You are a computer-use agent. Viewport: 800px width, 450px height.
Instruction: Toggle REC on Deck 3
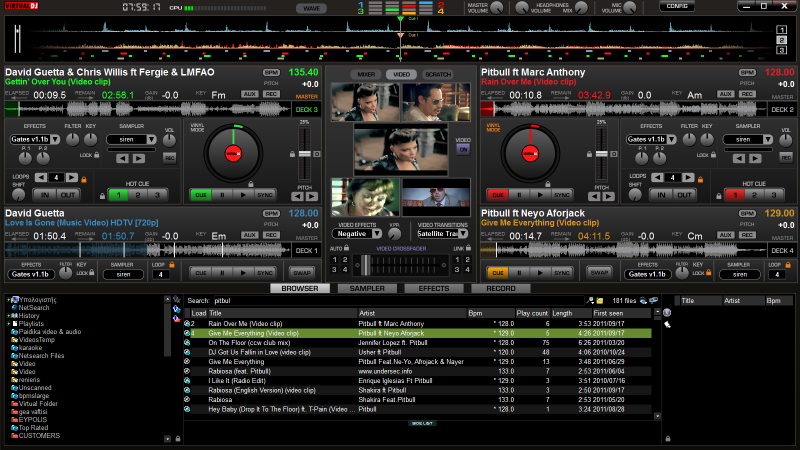coord(271,94)
